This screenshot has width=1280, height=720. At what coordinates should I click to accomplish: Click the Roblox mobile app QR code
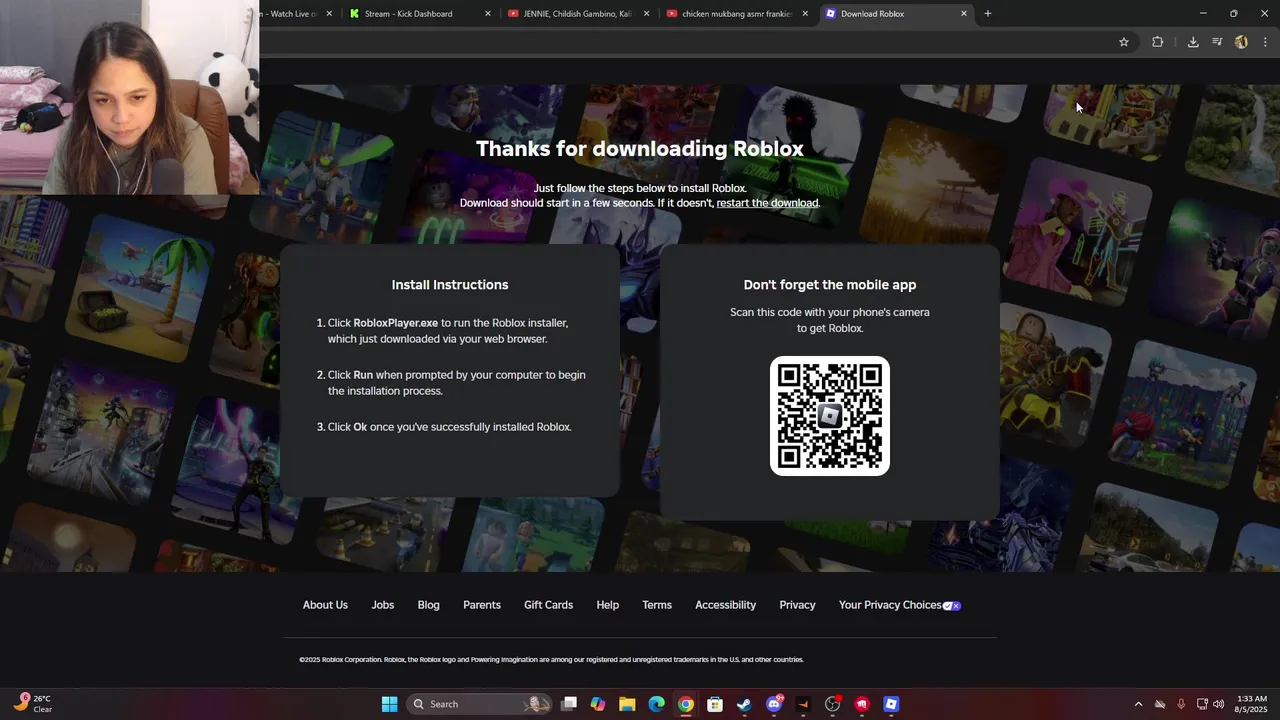tap(830, 416)
